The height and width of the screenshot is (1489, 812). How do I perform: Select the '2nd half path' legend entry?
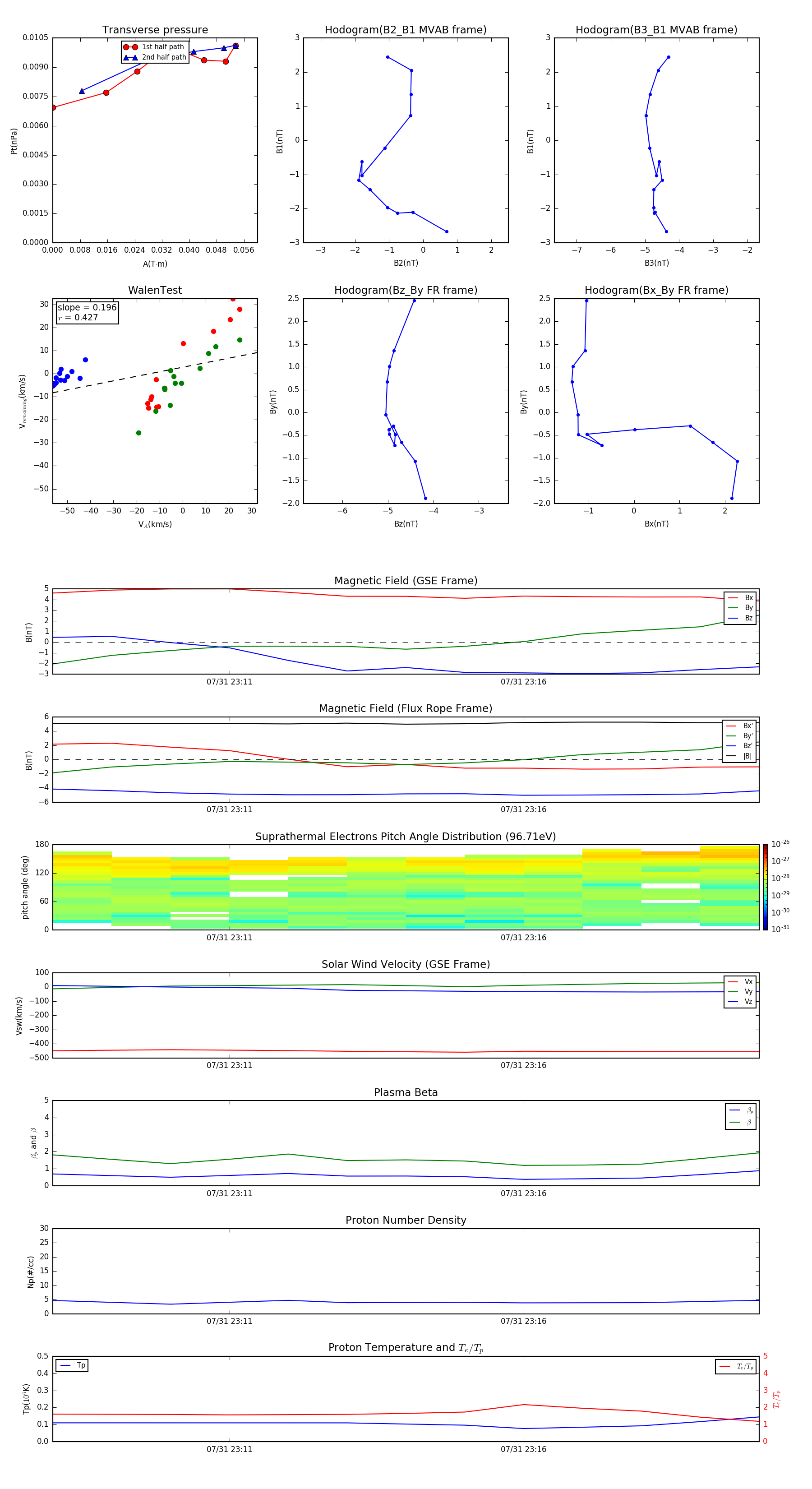coord(155,57)
